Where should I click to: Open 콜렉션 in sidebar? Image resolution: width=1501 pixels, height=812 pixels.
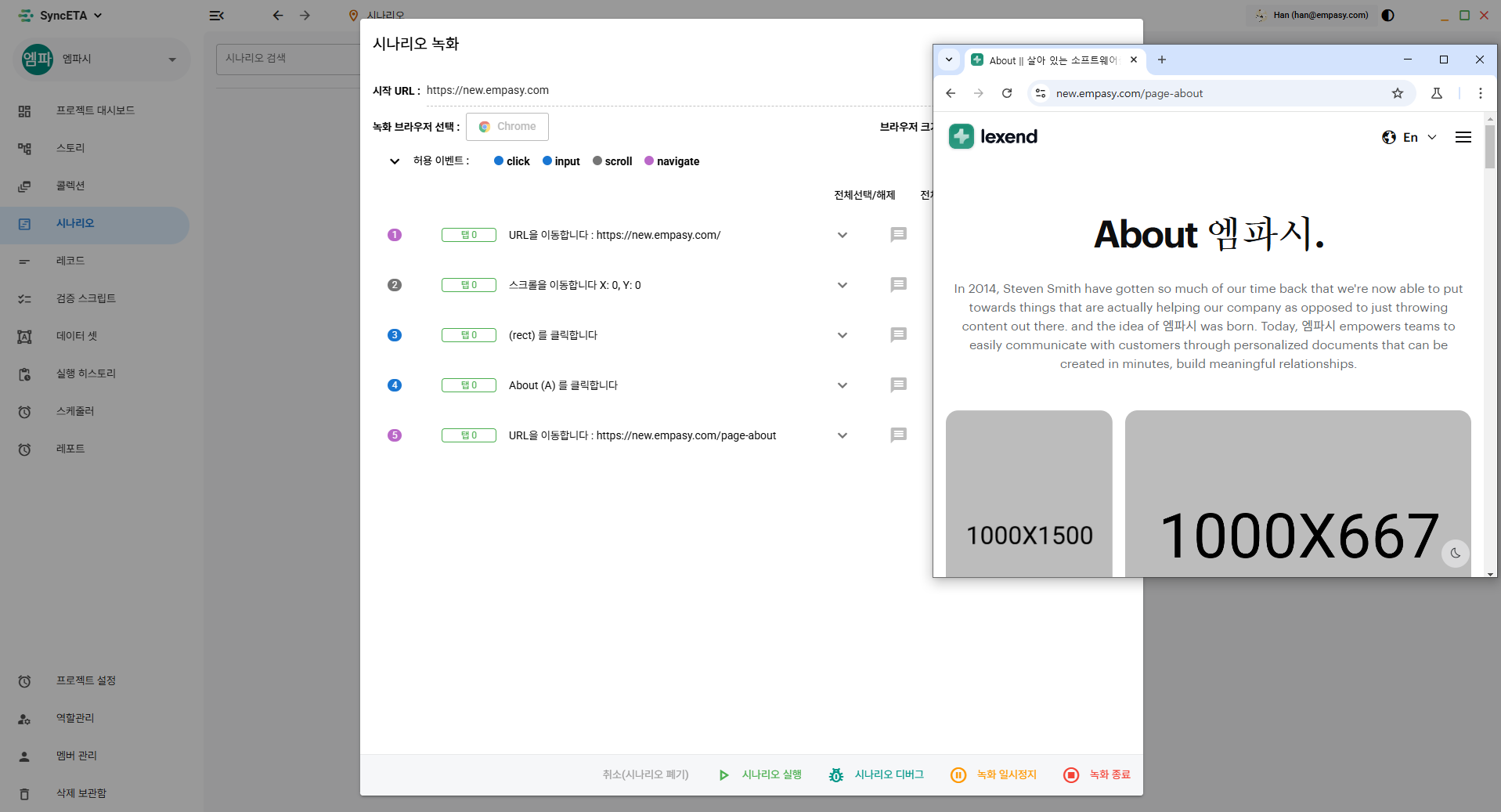coord(95,186)
